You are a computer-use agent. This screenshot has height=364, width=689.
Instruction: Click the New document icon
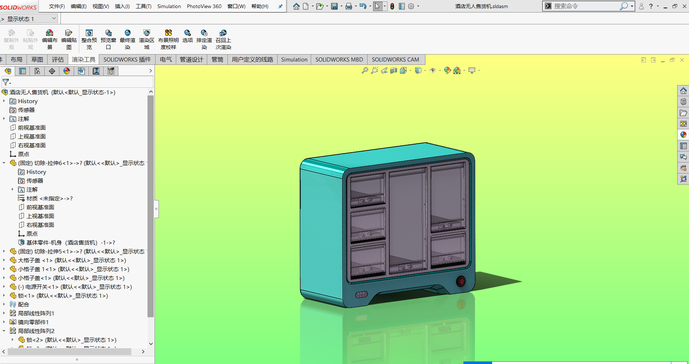tap(306, 6)
